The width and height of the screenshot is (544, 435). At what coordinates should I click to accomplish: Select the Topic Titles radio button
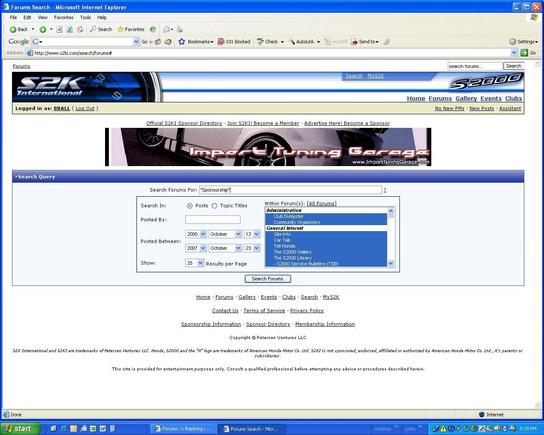coord(214,206)
